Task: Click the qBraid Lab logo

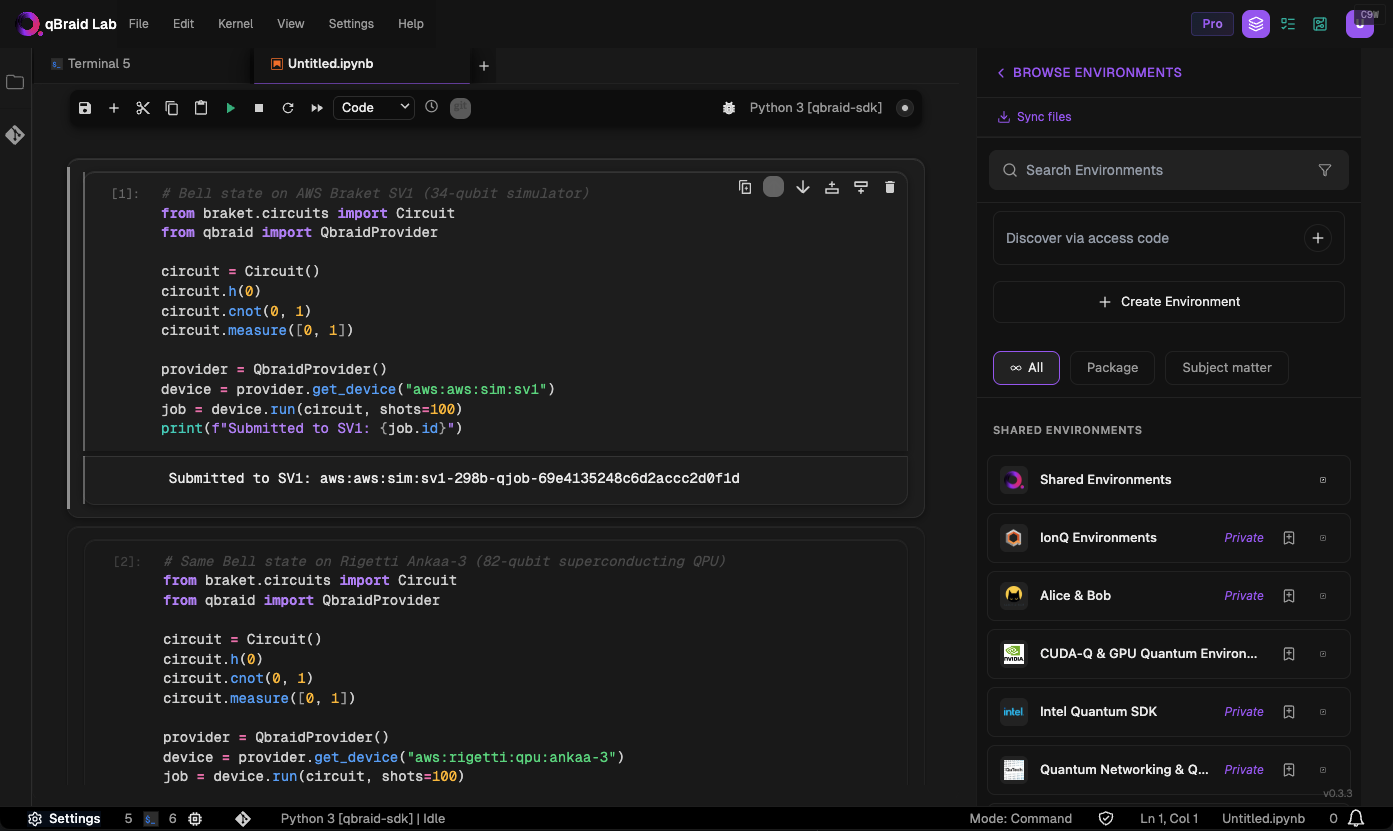Action: point(66,24)
